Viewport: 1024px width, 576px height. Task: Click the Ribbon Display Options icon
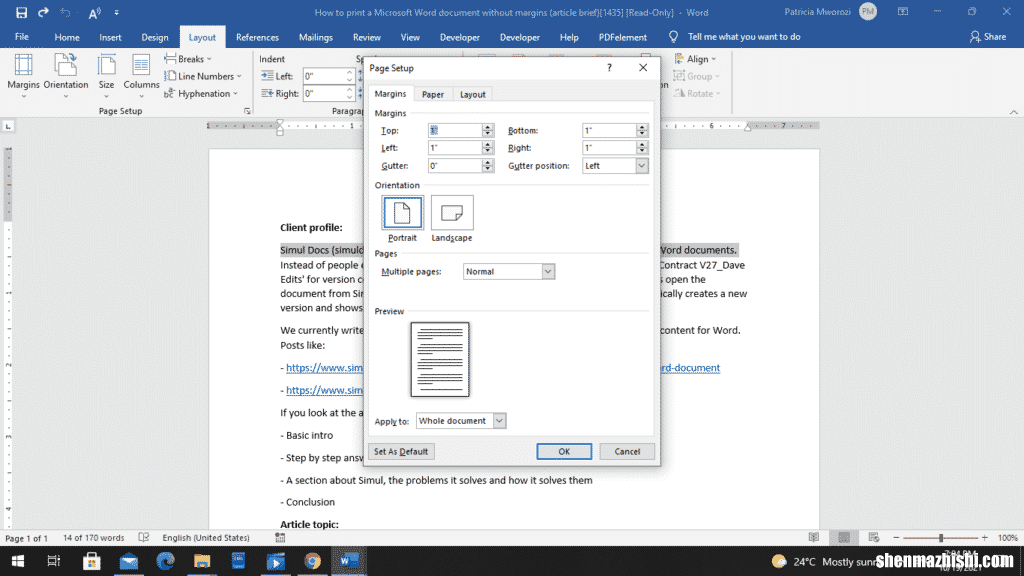point(903,12)
